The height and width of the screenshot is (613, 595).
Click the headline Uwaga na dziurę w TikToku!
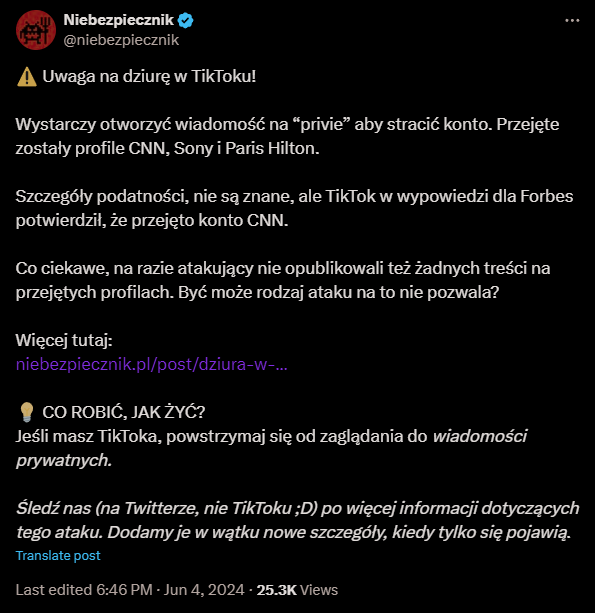(149, 77)
